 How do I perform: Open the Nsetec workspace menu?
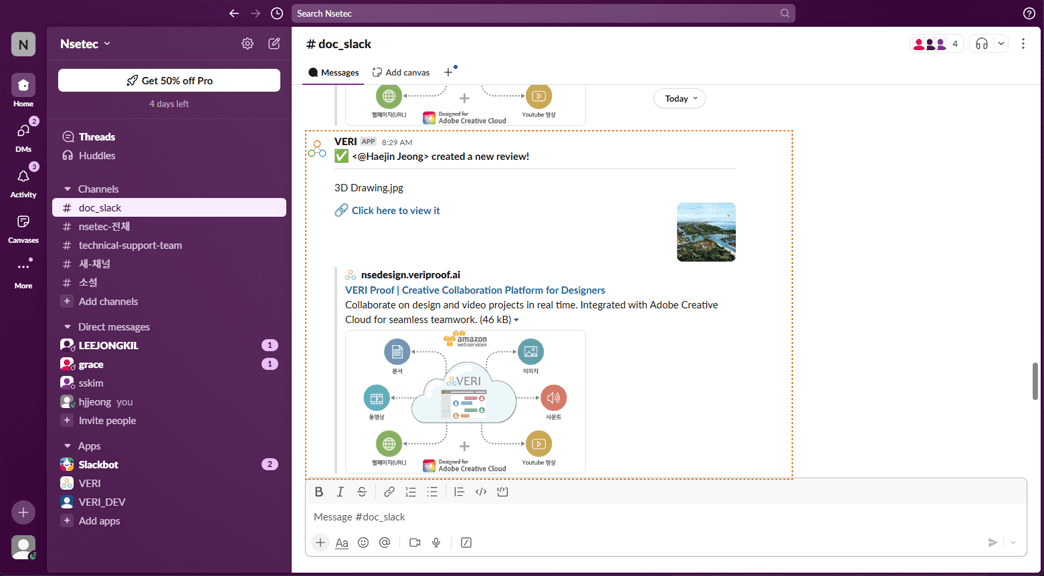[x=84, y=43]
